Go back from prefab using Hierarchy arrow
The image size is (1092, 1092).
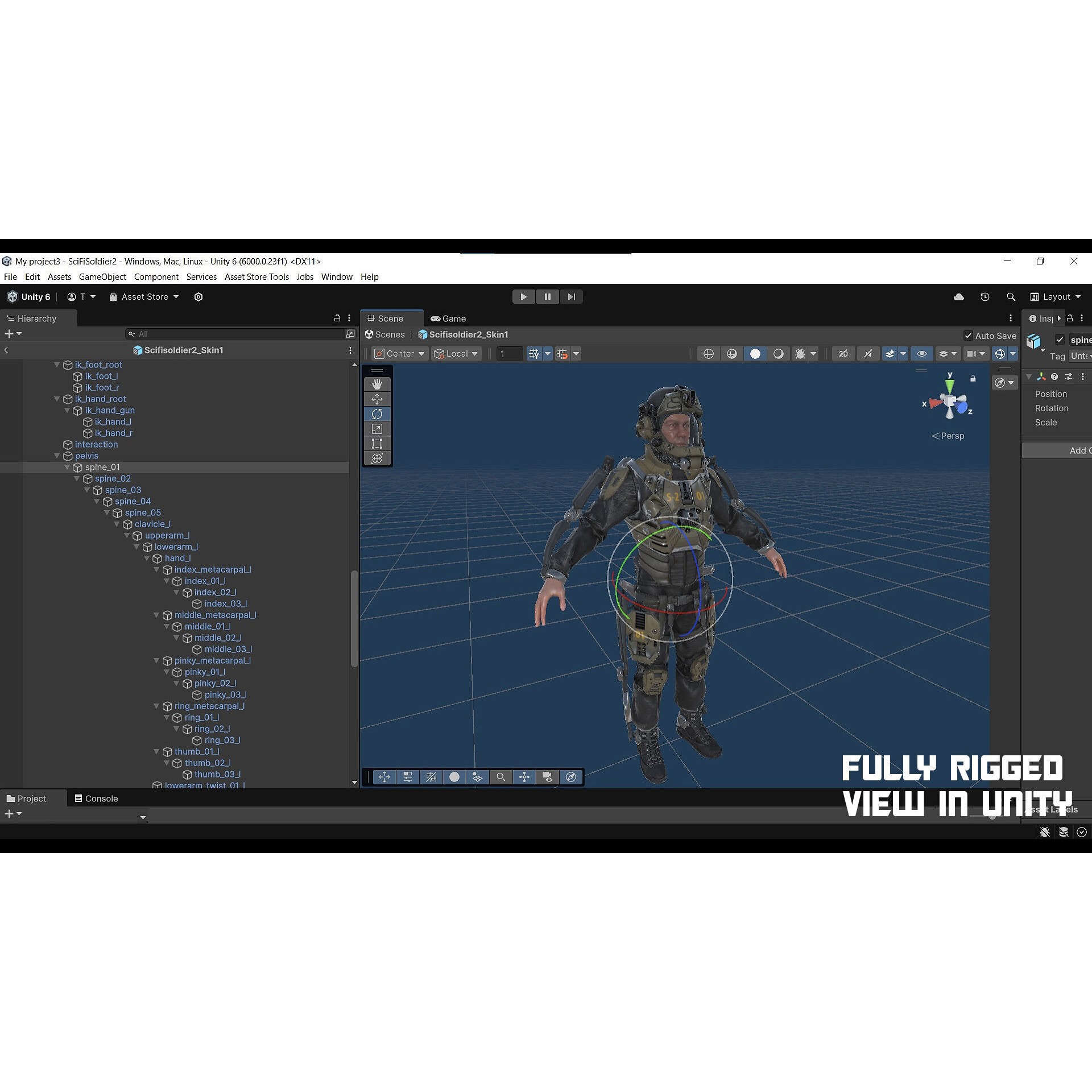pyautogui.click(x=6, y=350)
